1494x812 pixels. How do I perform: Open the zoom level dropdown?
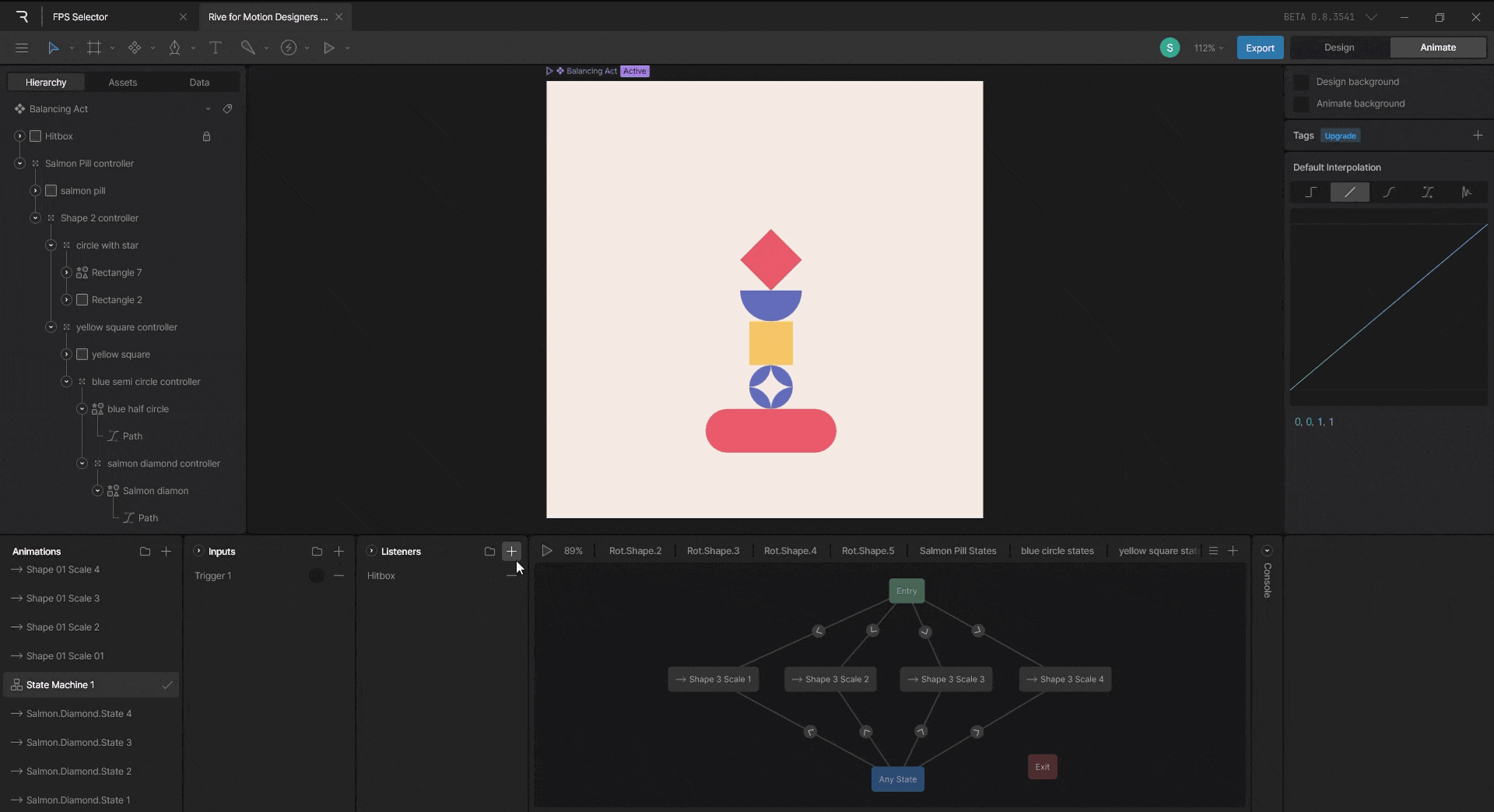[1208, 48]
